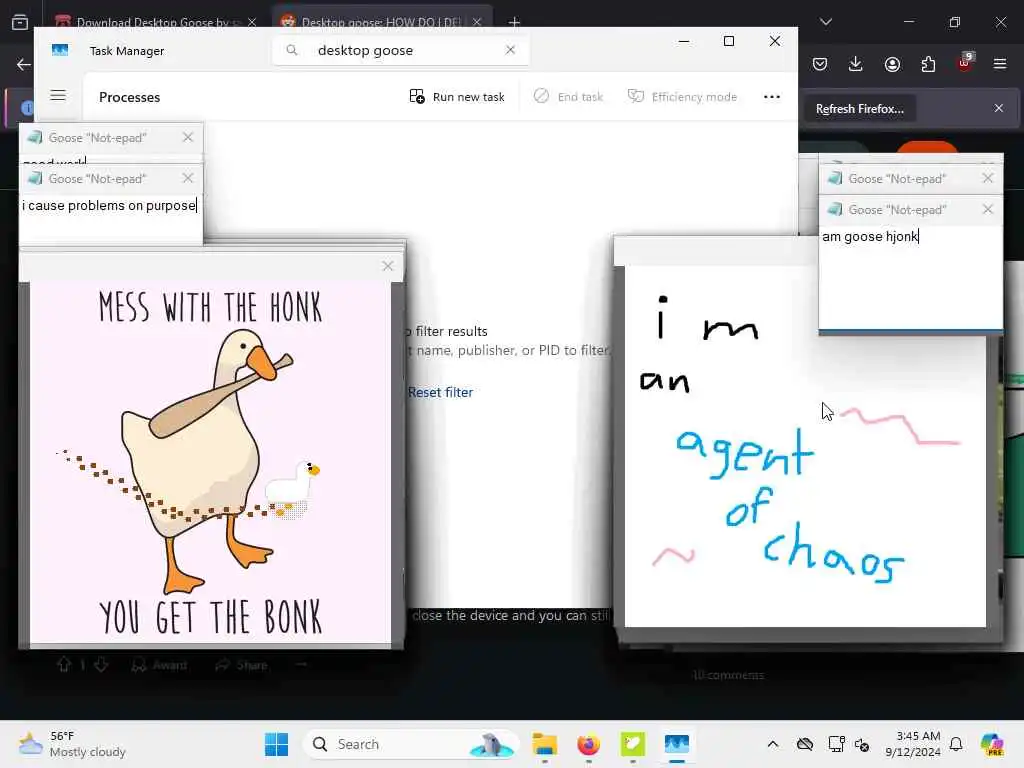Open Task Manager more options ellipsis
Viewport: 1024px width, 768px height.
point(771,97)
